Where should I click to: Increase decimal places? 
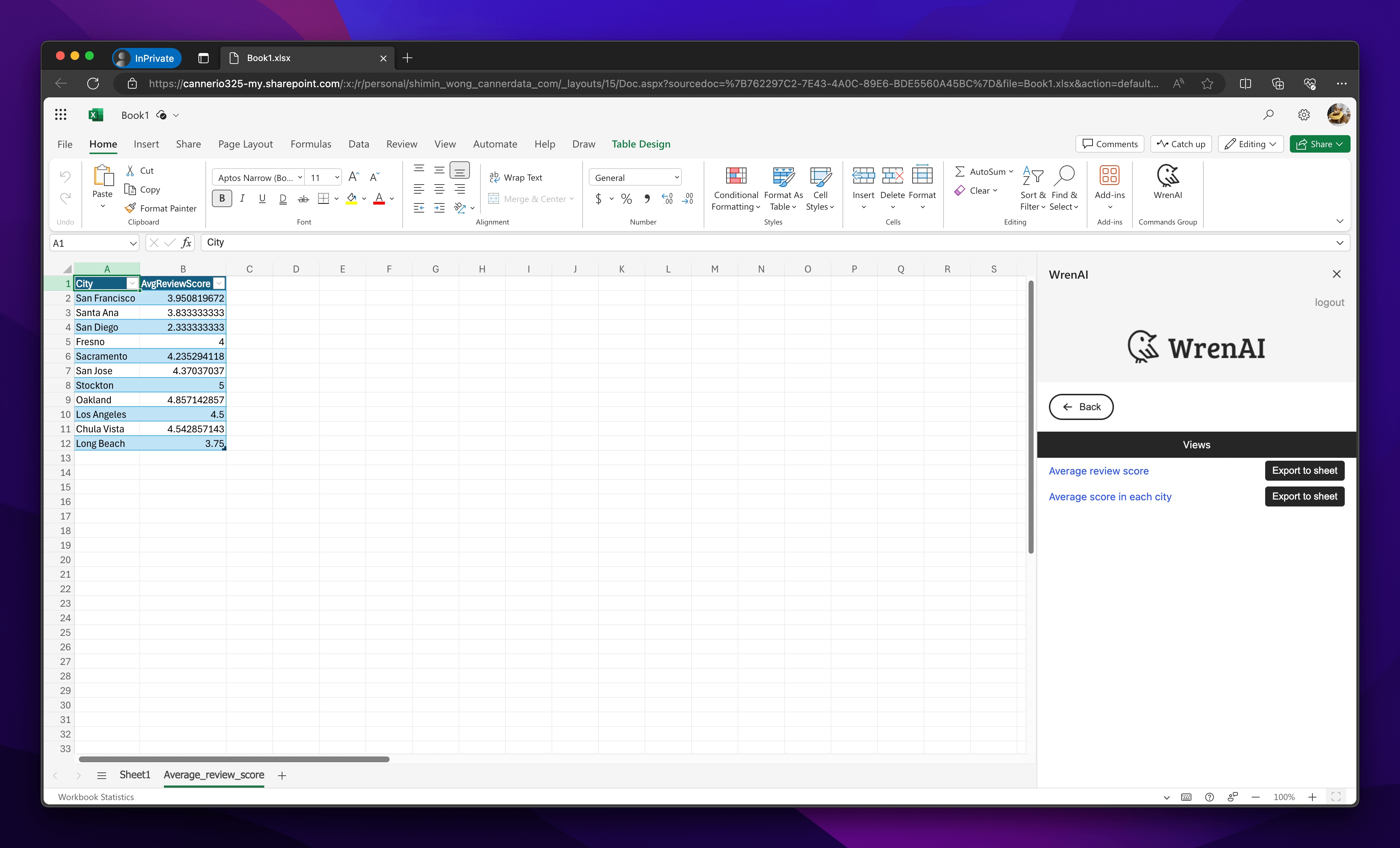667,199
